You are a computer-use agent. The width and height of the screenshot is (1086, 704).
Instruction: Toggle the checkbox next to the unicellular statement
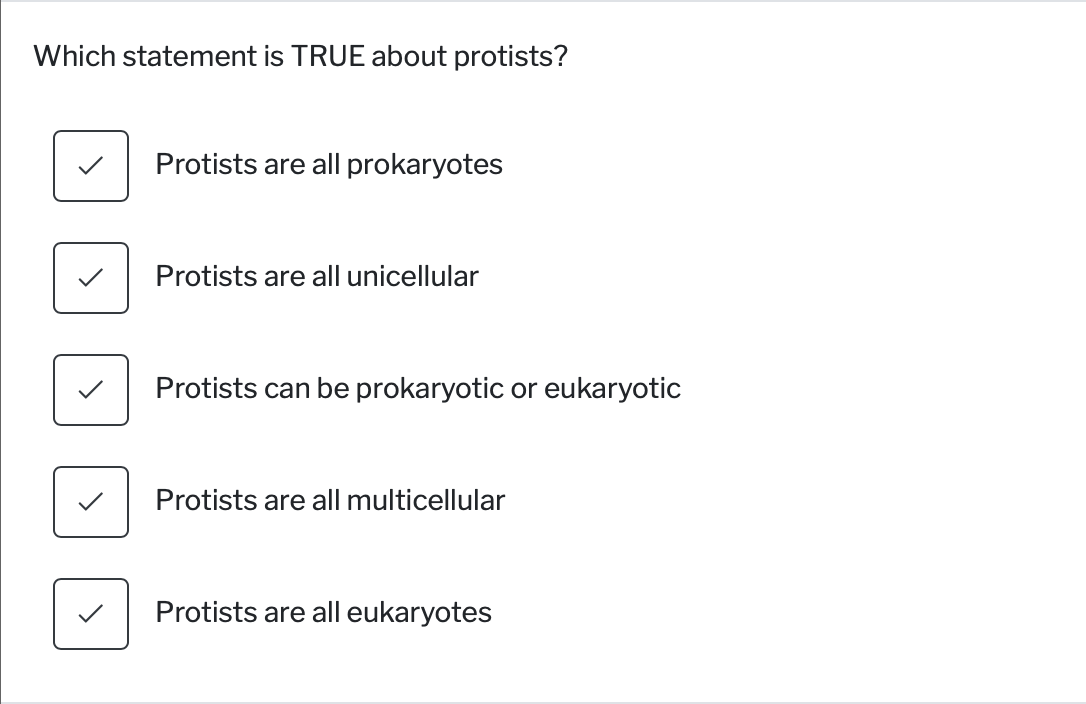(90, 277)
